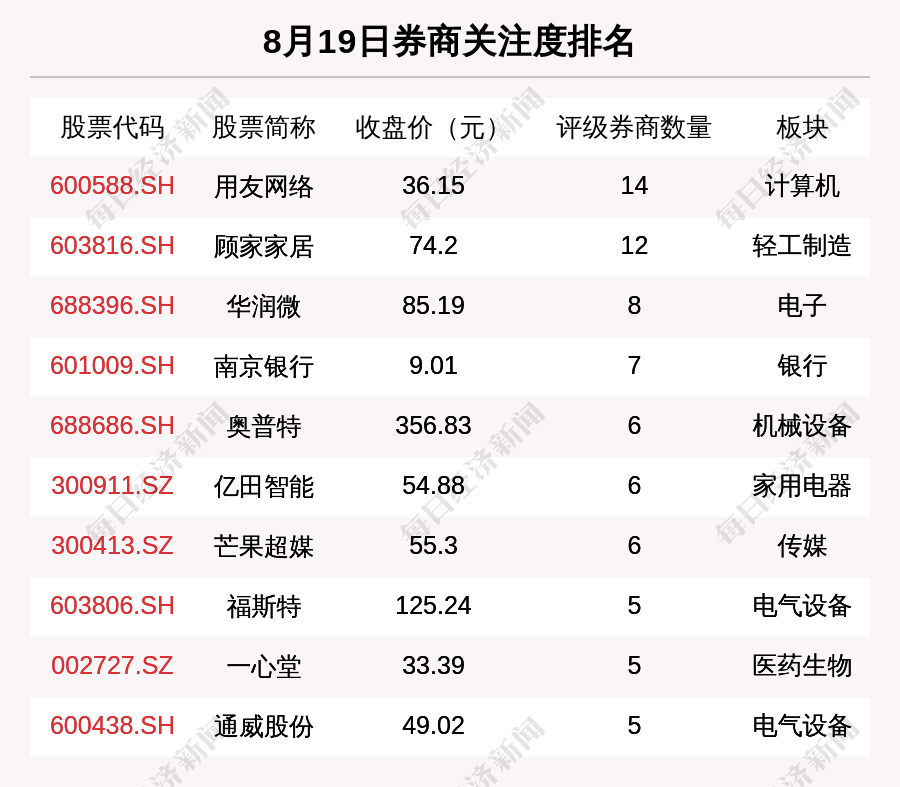Click broker count 6 in 亿田智能 row
The image size is (900, 787).
click(634, 486)
